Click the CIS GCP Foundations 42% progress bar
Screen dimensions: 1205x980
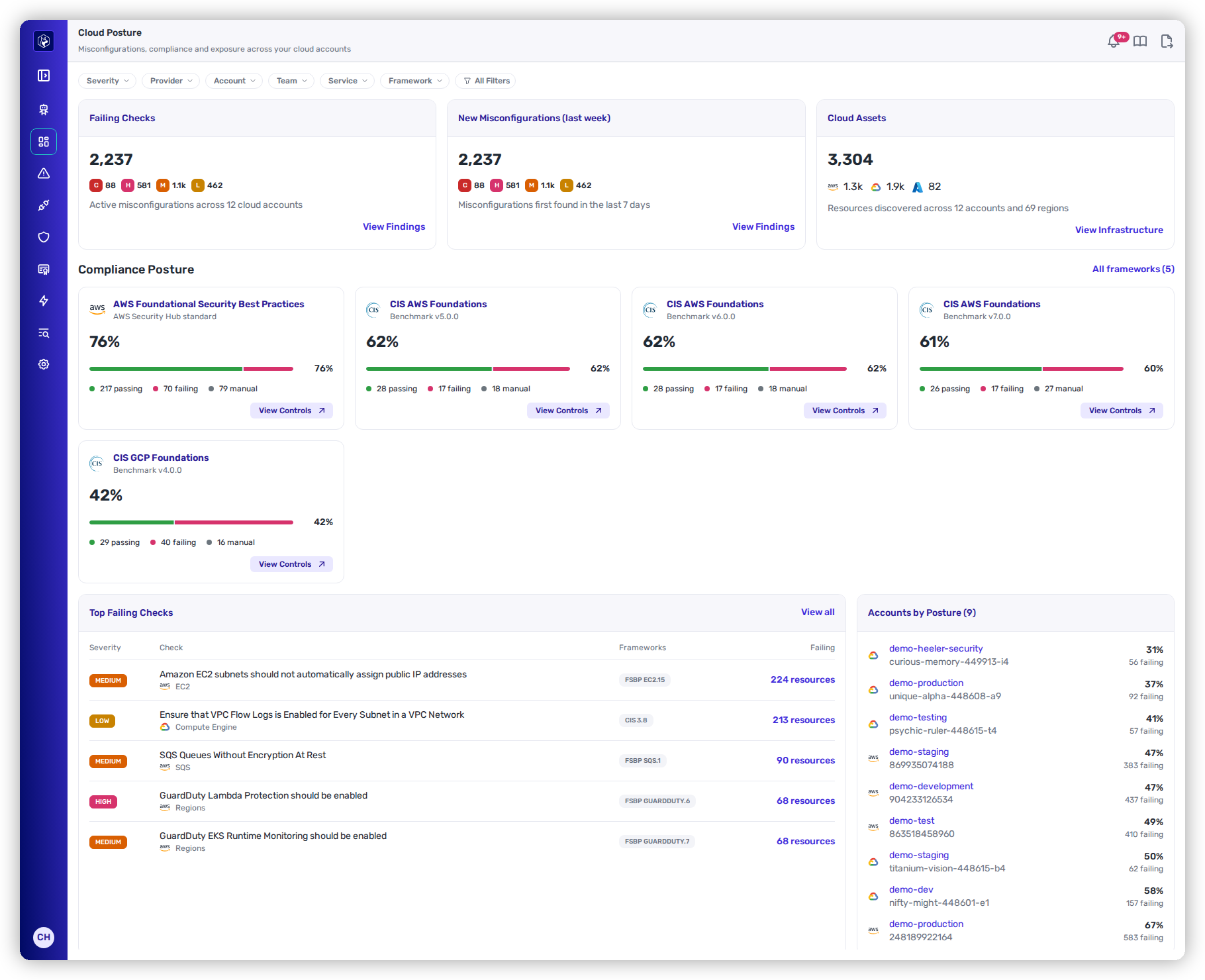coord(191,522)
